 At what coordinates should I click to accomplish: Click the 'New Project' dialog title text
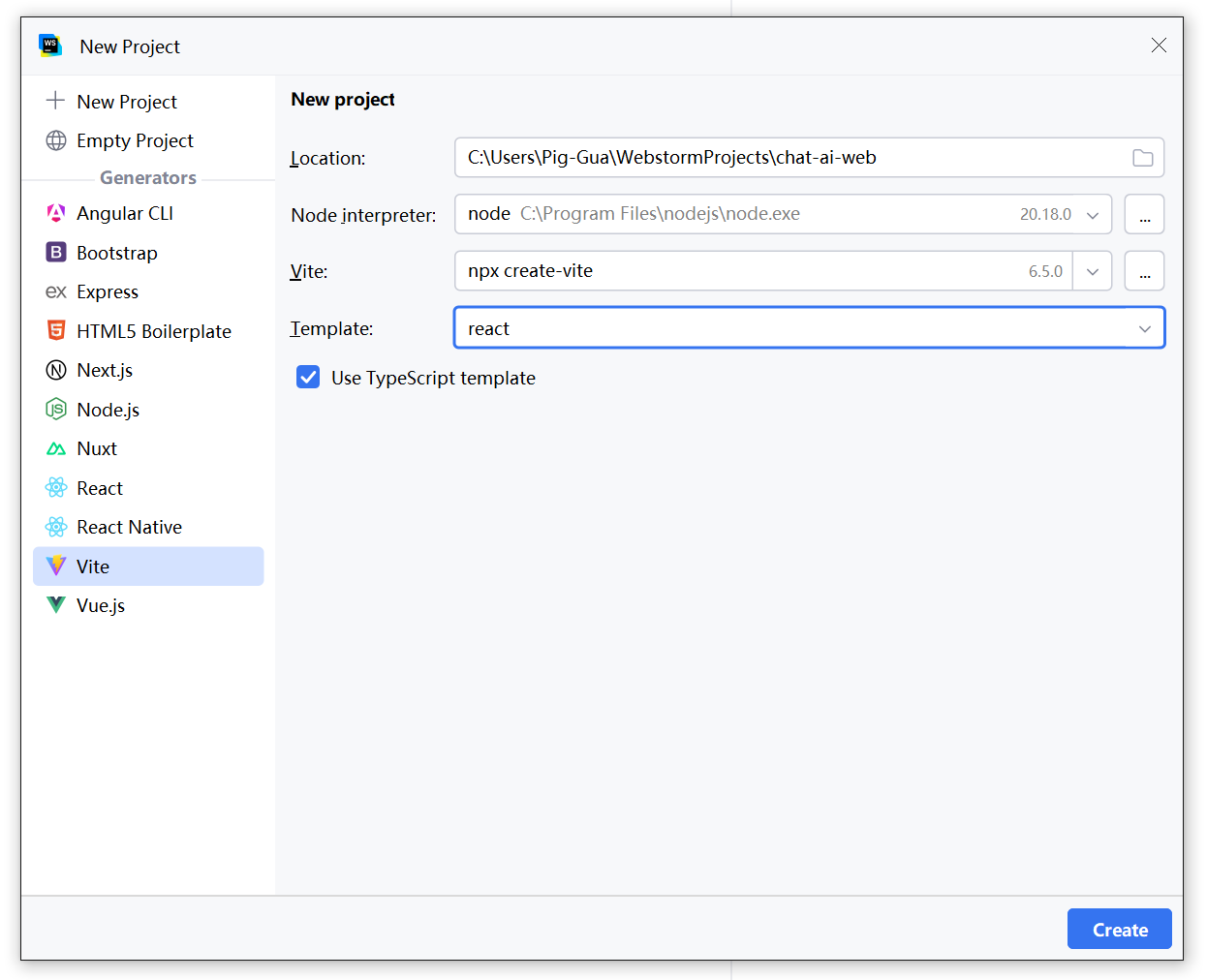[x=130, y=46]
